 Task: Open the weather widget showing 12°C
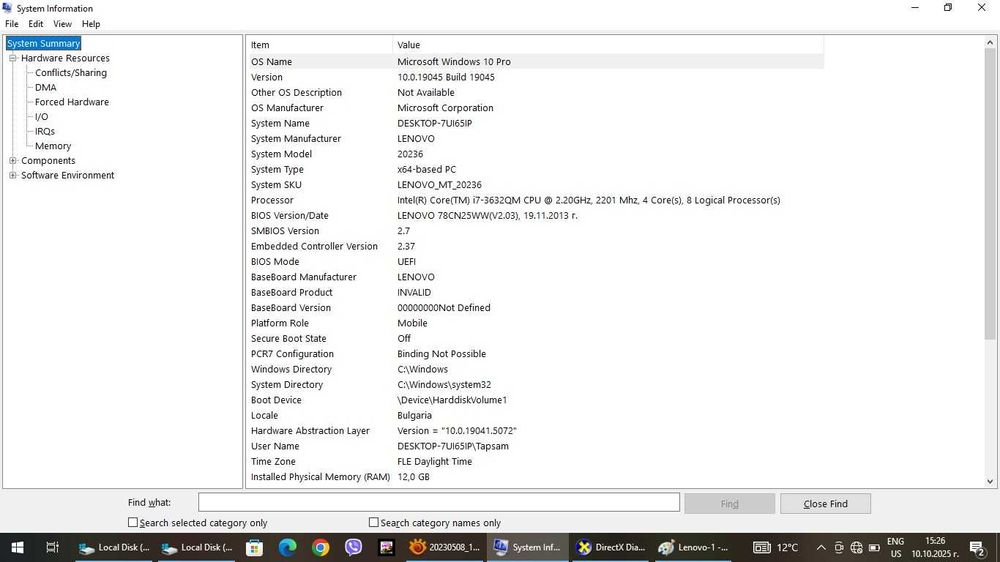coord(776,547)
